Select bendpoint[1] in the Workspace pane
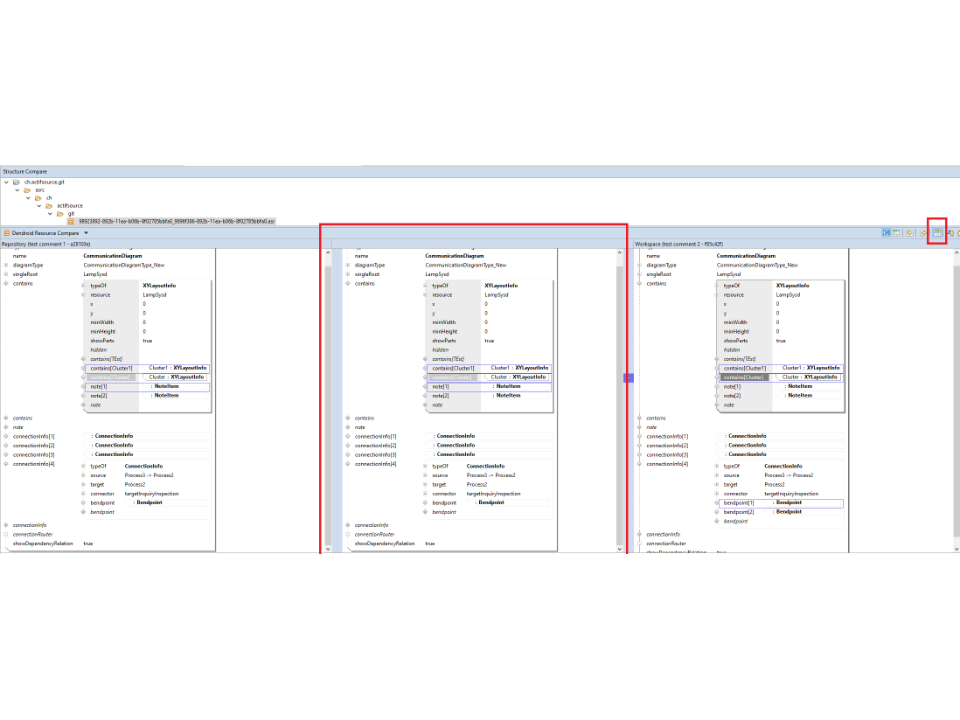Image resolution: width=960 pixels, height=720 pixels. click(x=738, y=503)
